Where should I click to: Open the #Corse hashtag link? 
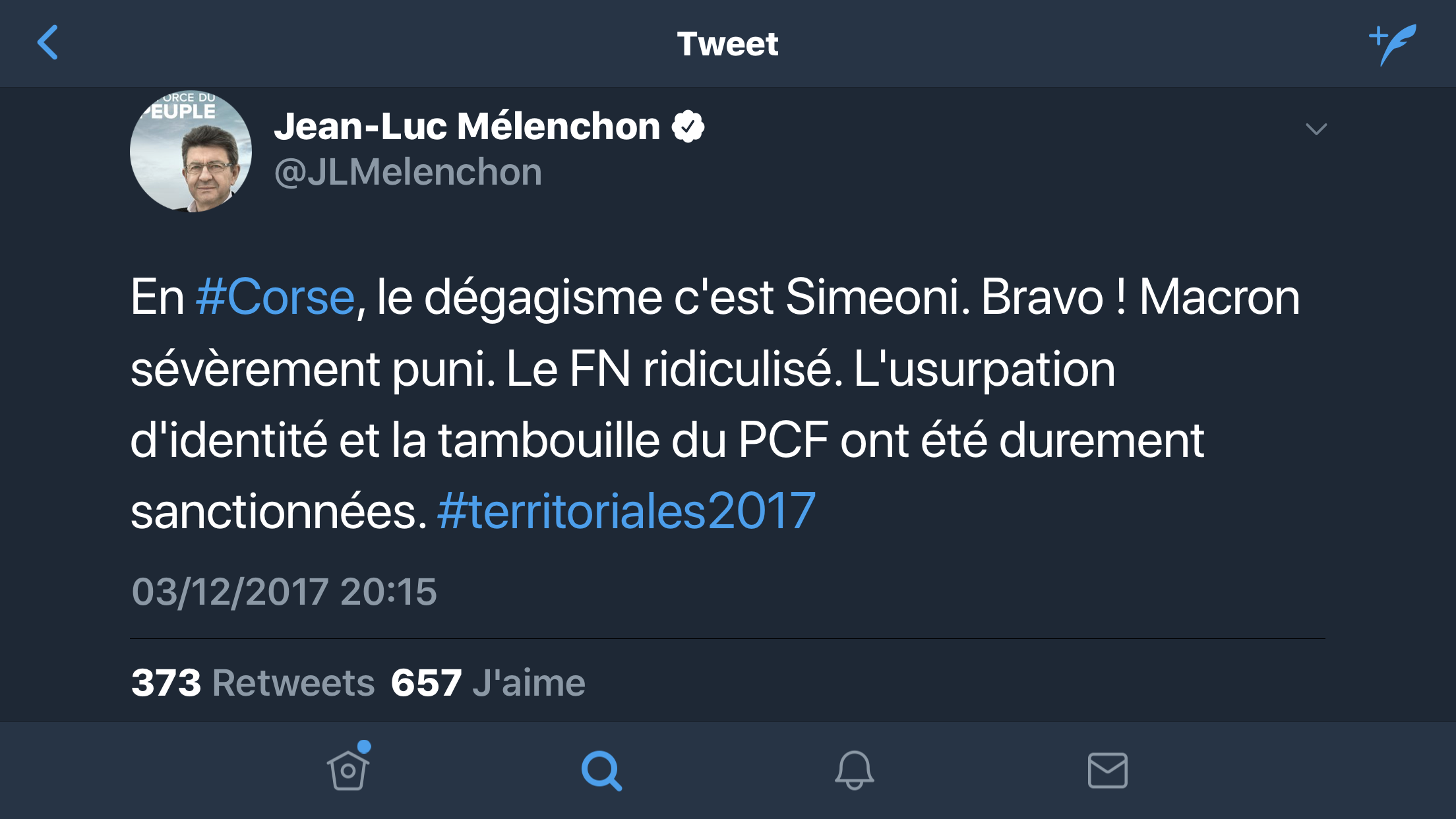(x=276, y=297)
